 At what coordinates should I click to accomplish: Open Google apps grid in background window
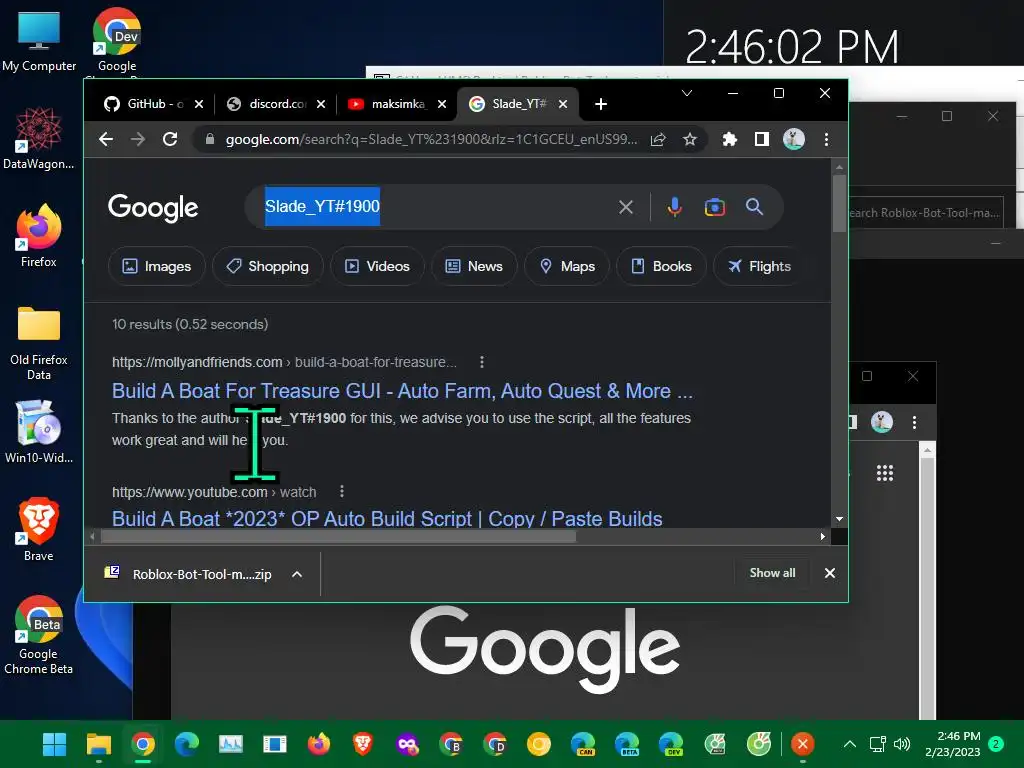(885, 473)
